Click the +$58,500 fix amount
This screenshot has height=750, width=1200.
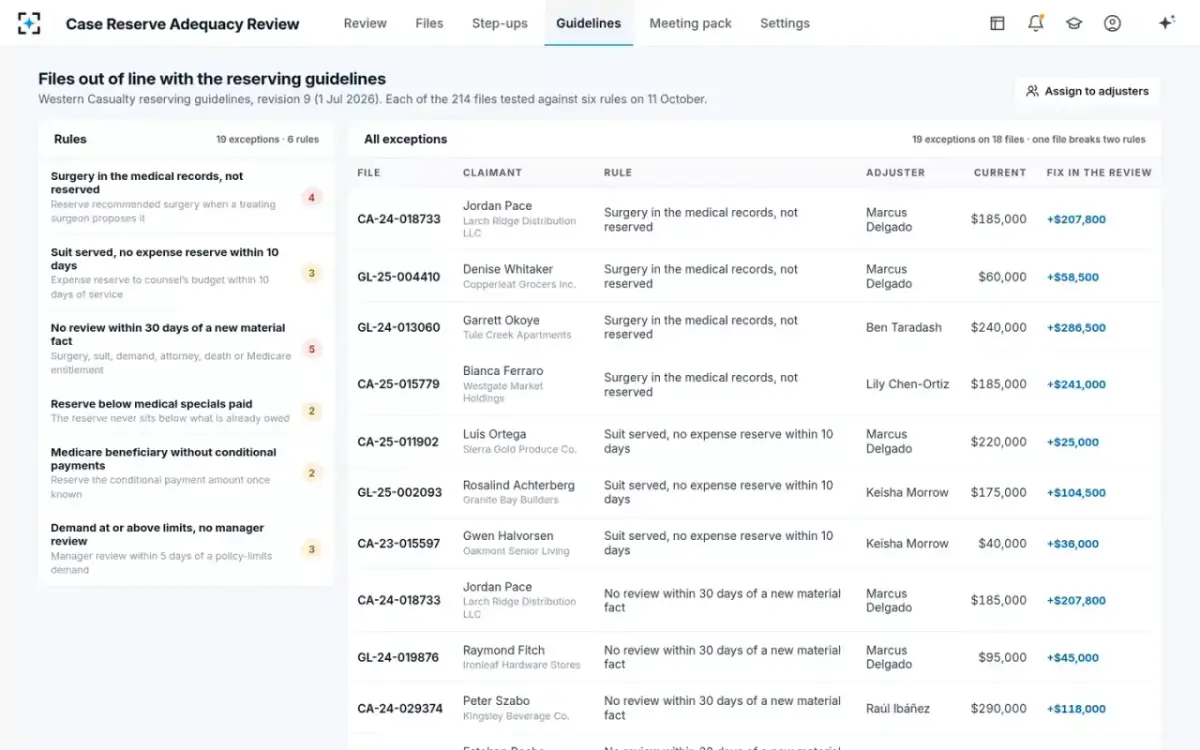tap(1073, 277)
